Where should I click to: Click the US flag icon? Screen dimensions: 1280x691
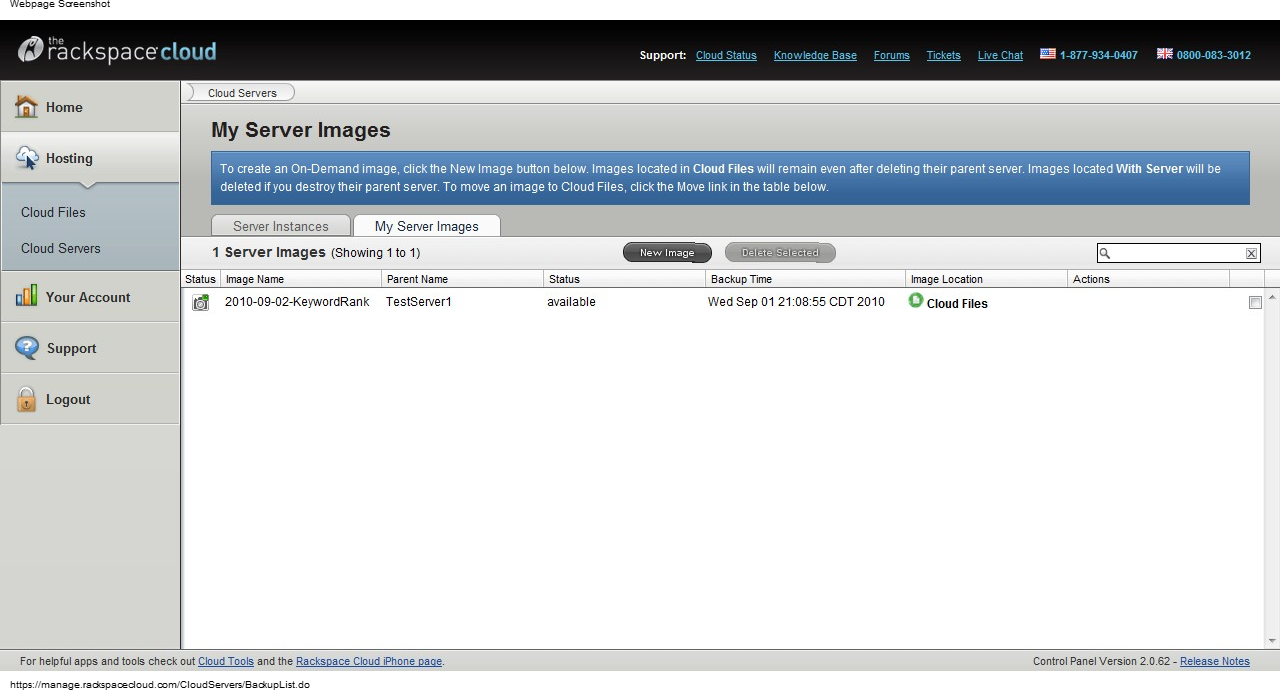pyautogui.click(x=1048, y=54)
